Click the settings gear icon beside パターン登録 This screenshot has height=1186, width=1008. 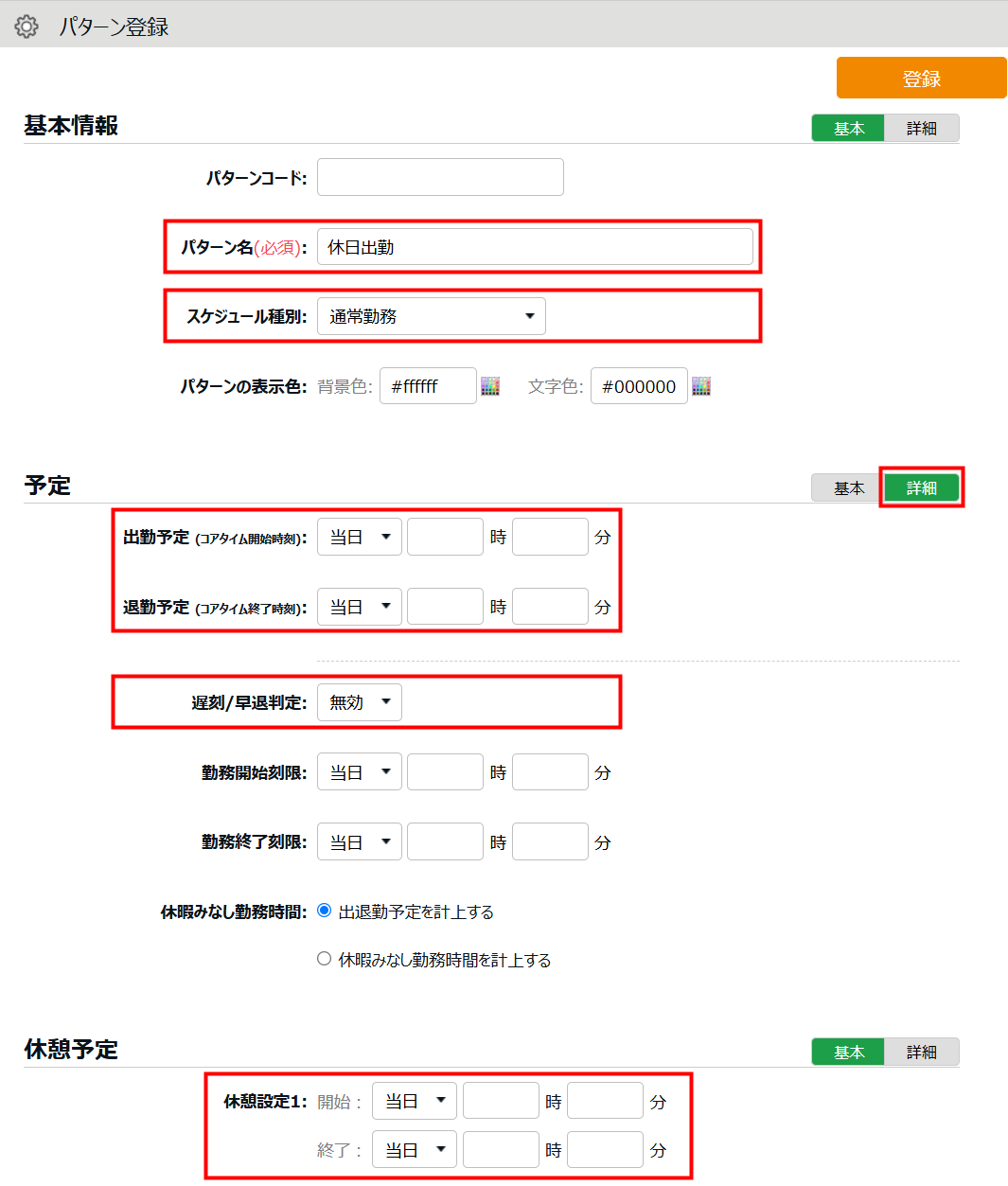pyautogui.click(x=27, y=27)
